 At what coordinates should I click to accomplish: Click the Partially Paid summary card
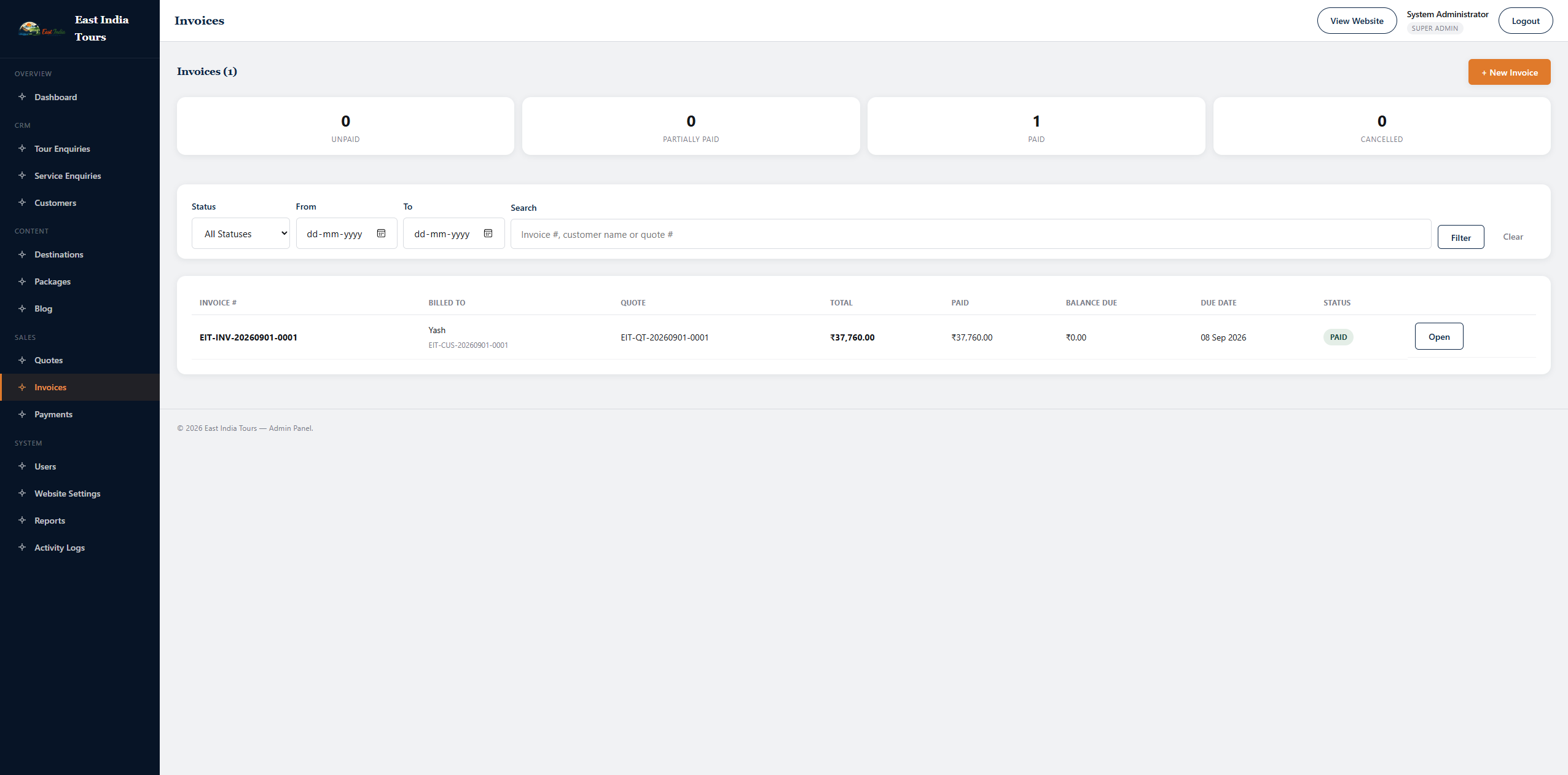click(x=691, y=126)
